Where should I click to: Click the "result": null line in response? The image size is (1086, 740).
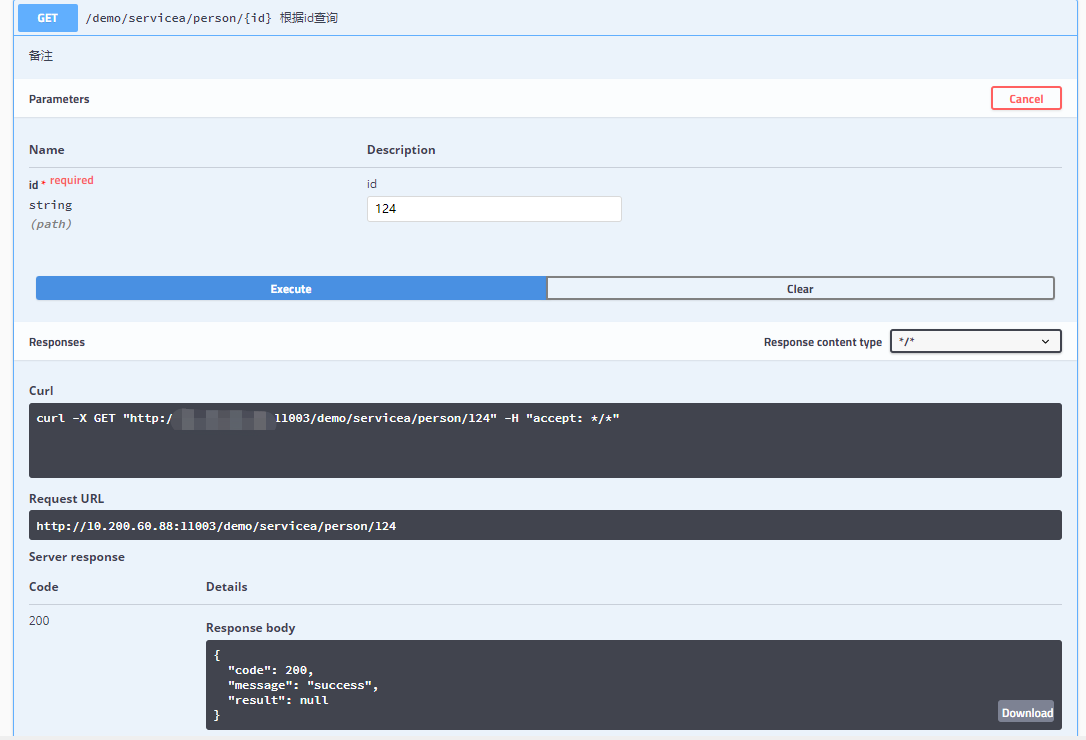278,700
